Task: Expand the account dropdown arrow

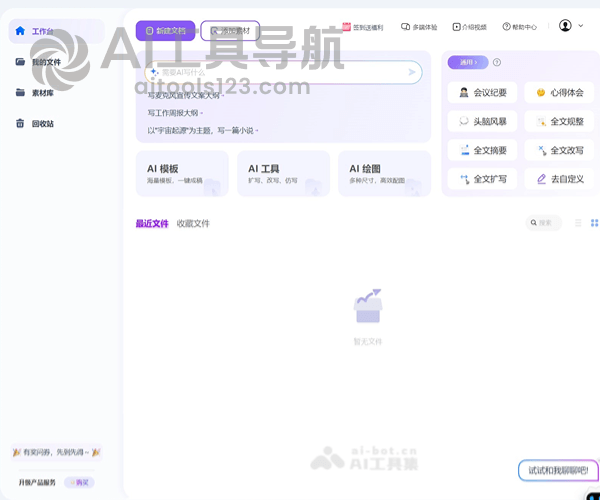Action: coord(580,26)
